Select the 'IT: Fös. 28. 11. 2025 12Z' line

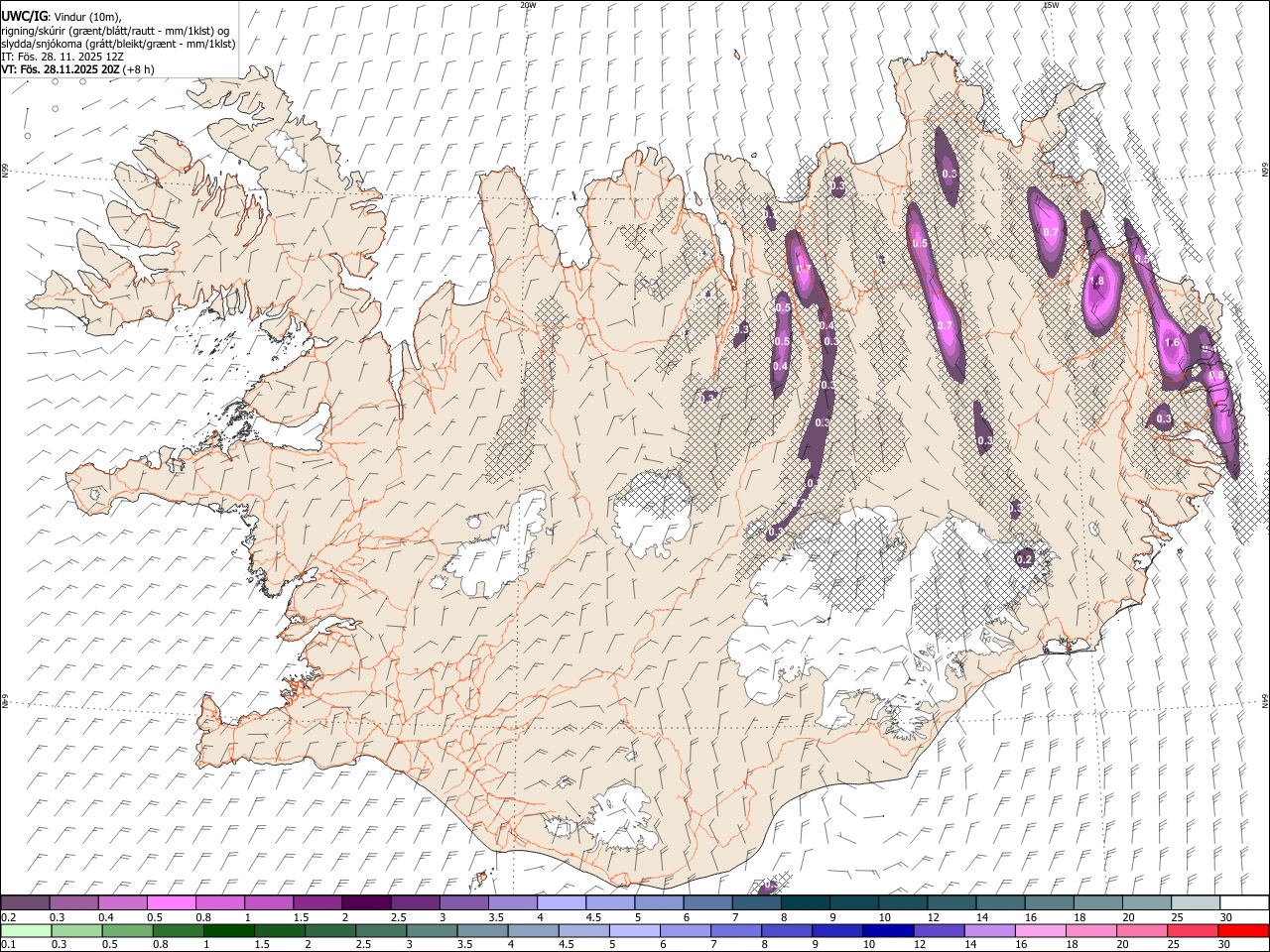pyautogui.click(x=63, y=57)
